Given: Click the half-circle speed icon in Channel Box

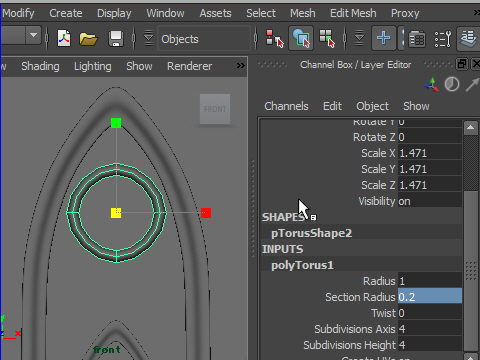Looking at the screenshot, I should point(452,84).
